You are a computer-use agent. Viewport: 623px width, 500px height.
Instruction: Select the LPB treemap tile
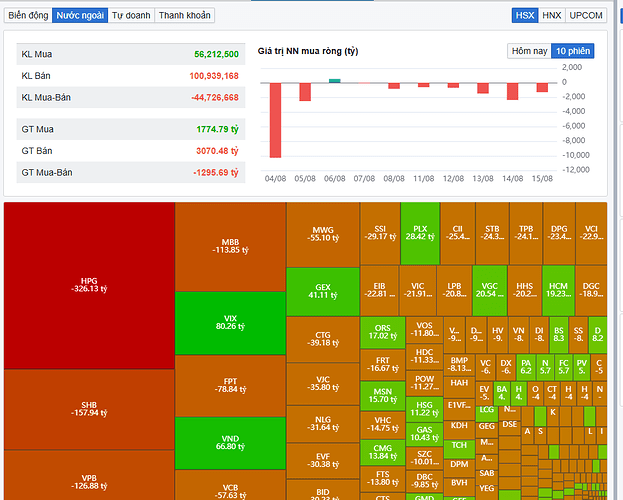tap(455, 291)
